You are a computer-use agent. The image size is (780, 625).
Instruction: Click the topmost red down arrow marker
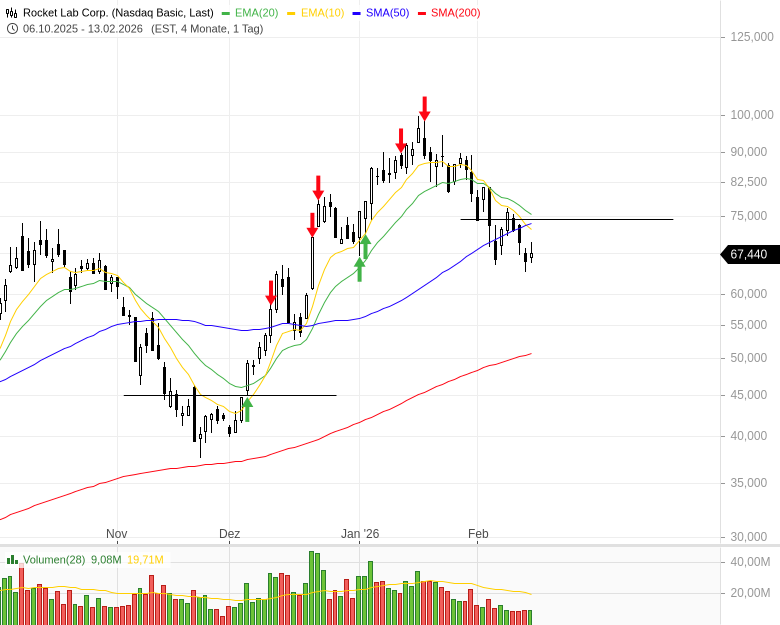coord(425,108)
